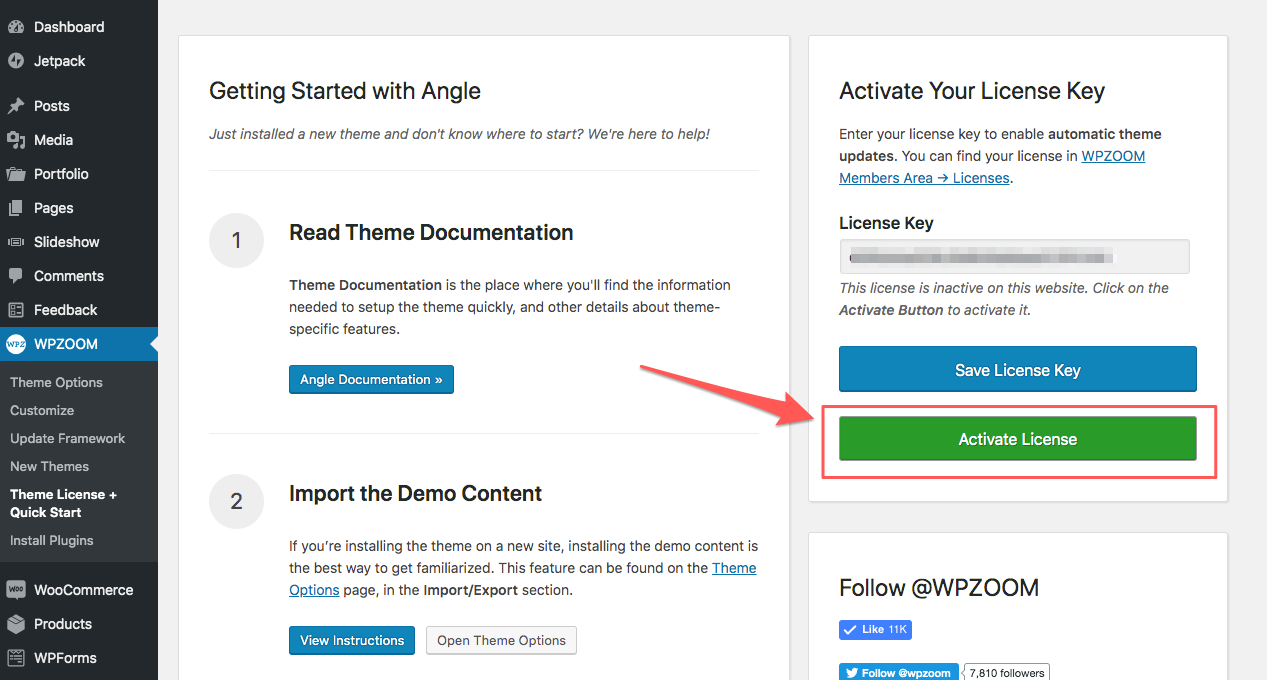Click the Facebook Like 11K button

[x=875, y=629]
